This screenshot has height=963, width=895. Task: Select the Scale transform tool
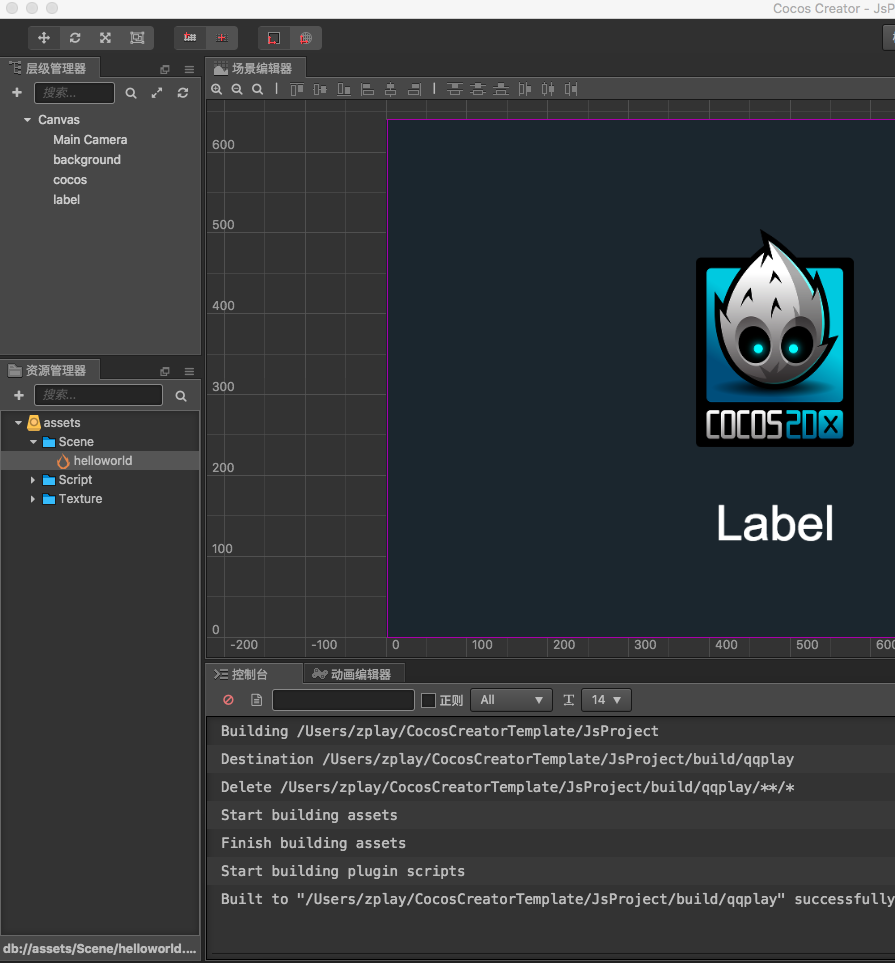(x=106, y=38)
